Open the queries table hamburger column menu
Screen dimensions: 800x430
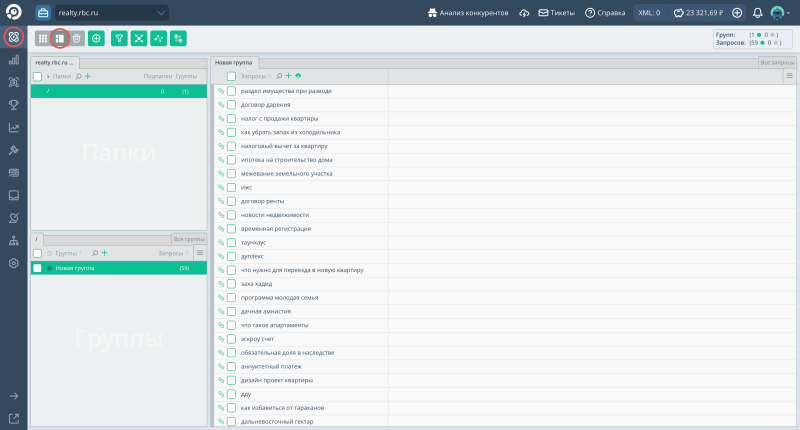[789, 76]
